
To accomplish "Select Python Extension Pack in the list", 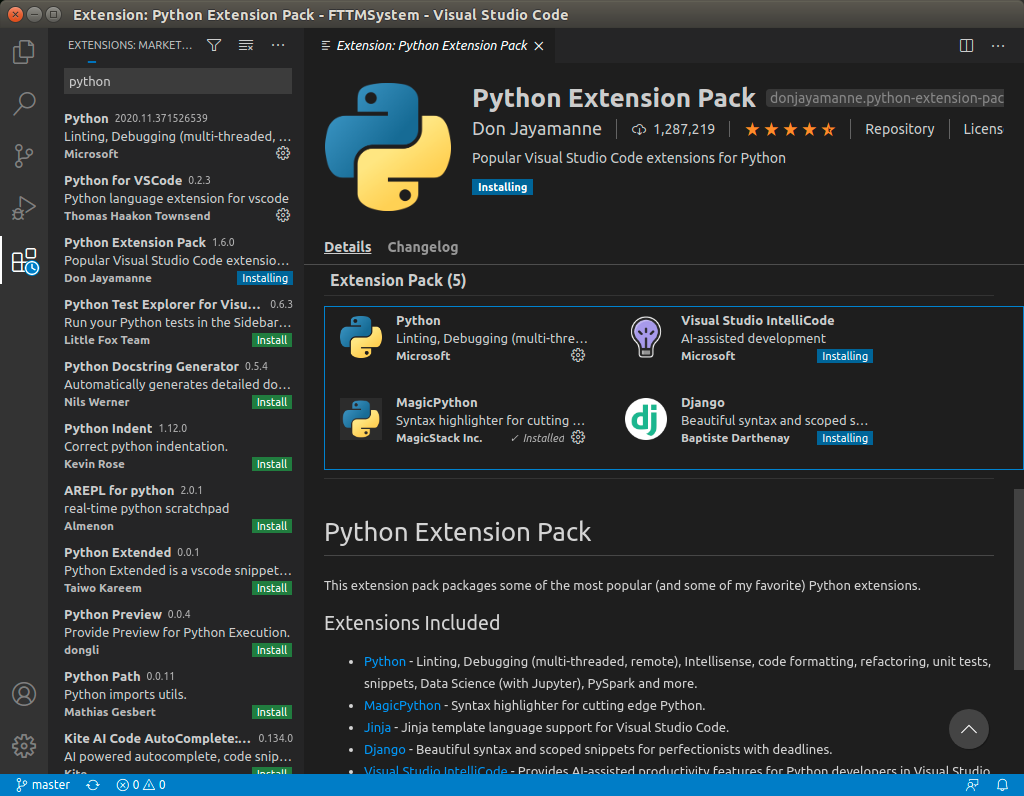I will (x=178, y=260).
